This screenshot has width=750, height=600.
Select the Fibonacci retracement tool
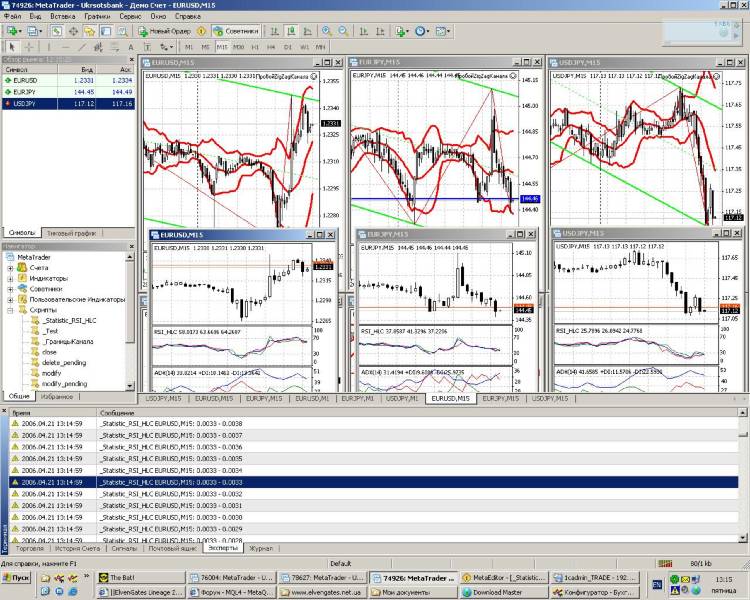pos(115,47)
